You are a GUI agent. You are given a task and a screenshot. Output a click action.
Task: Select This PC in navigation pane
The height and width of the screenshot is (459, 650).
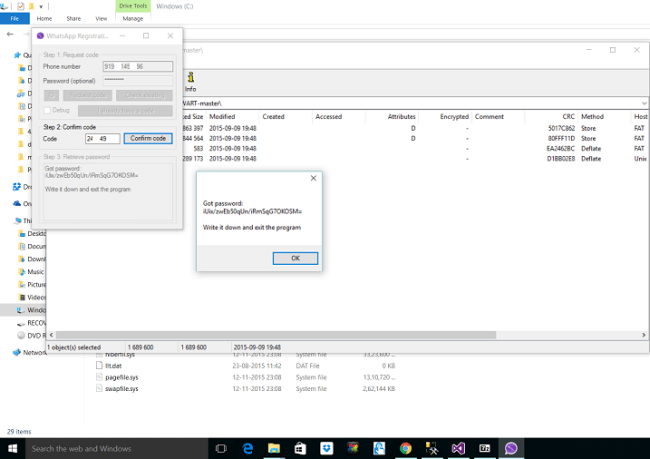coord(23,221)
